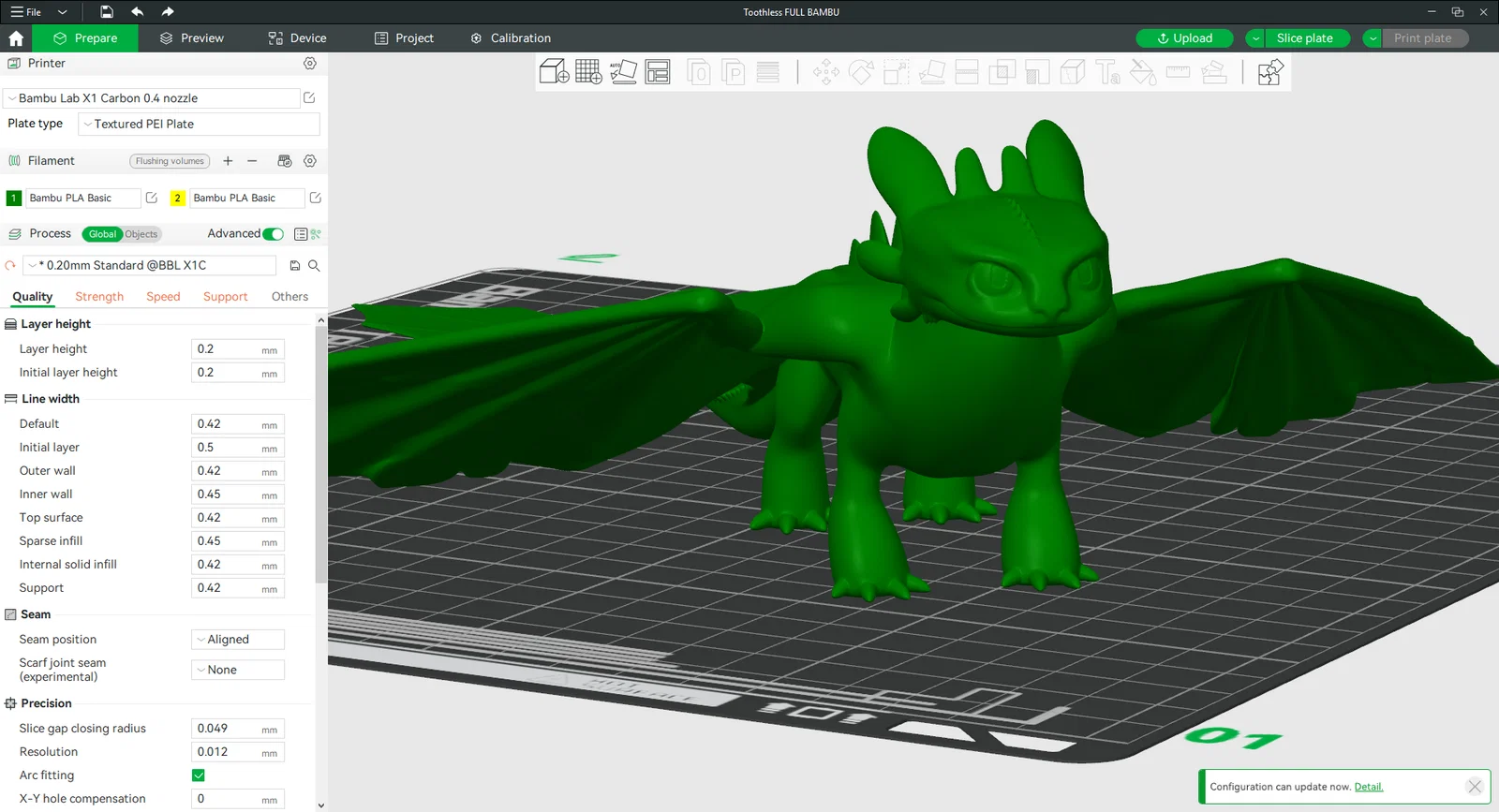Screen dimensions: 1499x812
Task: Switch to the Project tab
Action: (x=405, y=38)
